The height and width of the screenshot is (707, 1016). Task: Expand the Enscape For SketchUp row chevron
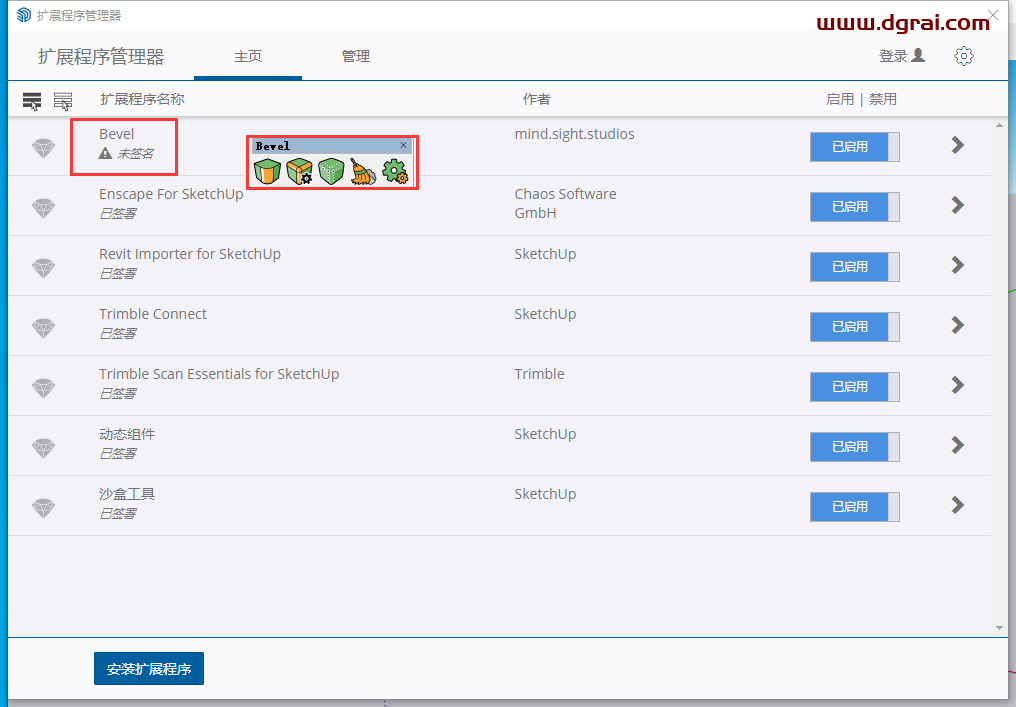point(958,205)
